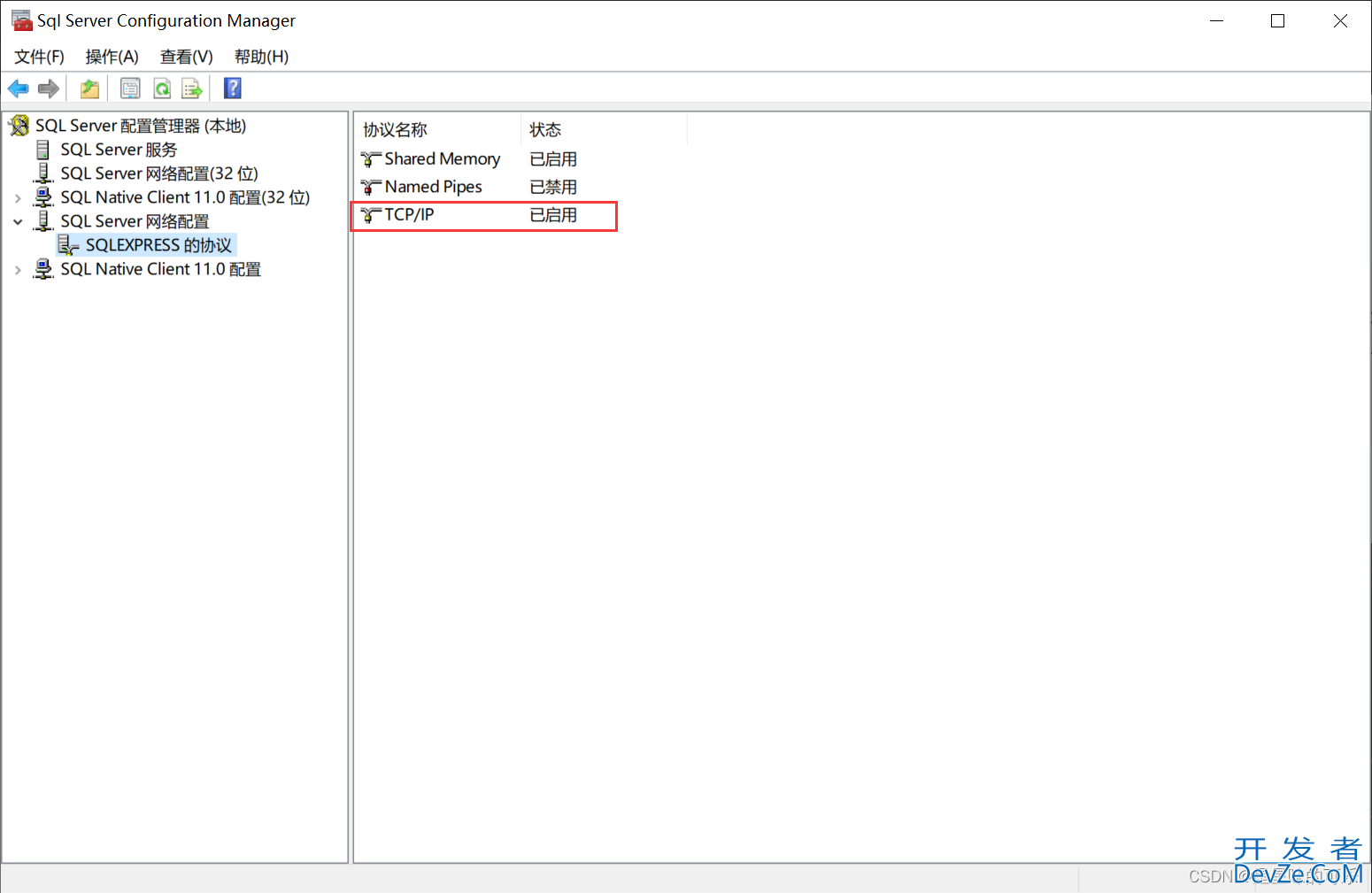Click the Export List toolbar icon
The image size is (1372, 893).
(x=192, y=89)
